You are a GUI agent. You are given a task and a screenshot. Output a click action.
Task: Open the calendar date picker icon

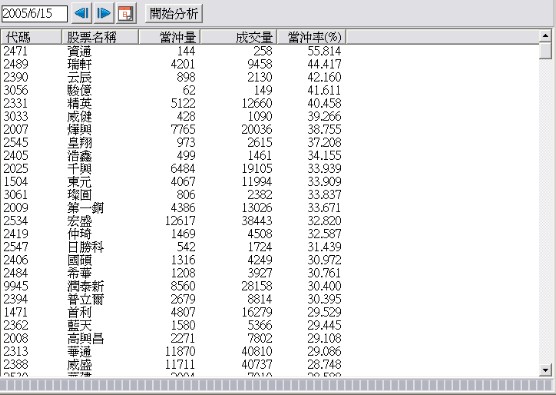point(126,13)
